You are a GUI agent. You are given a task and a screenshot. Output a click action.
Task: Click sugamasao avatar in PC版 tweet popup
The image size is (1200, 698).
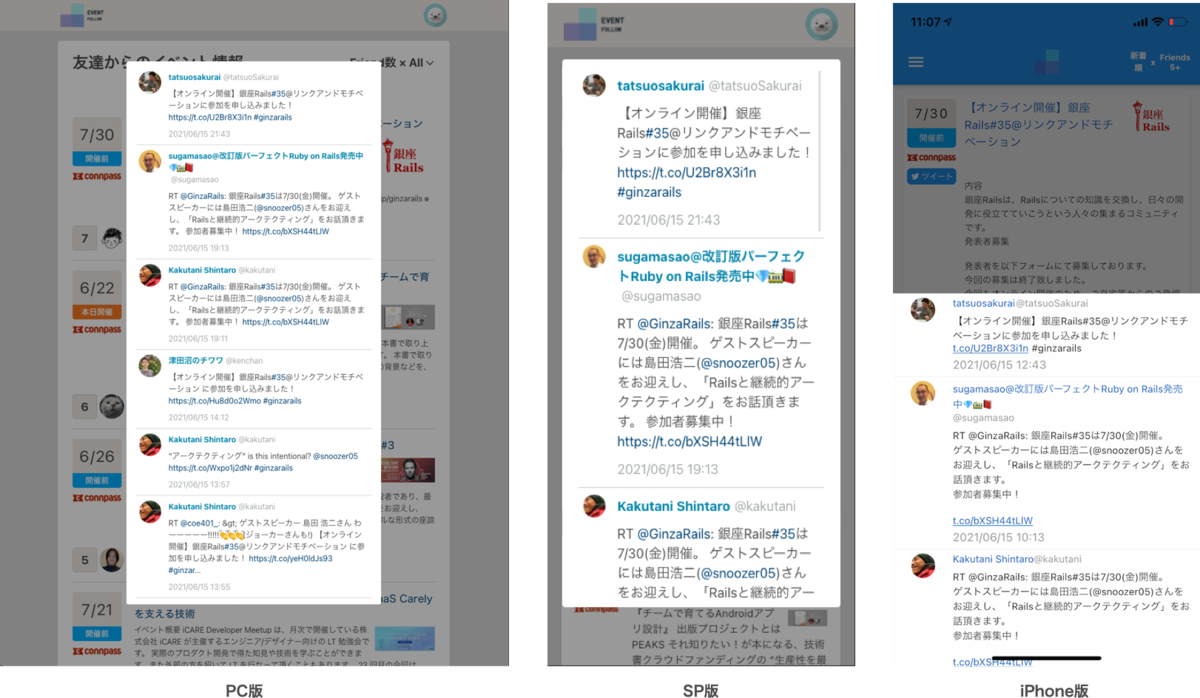tap(150, 162)
